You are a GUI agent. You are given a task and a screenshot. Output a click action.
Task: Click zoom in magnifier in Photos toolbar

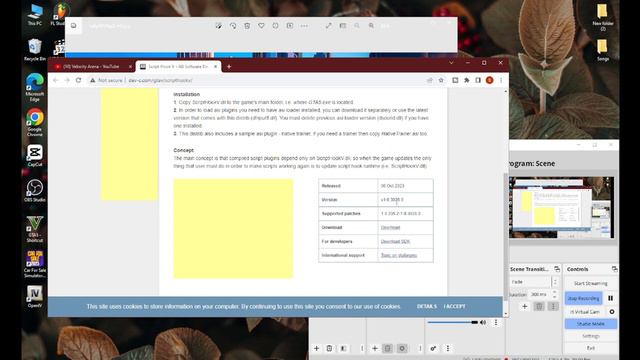(x=371, y=26)
